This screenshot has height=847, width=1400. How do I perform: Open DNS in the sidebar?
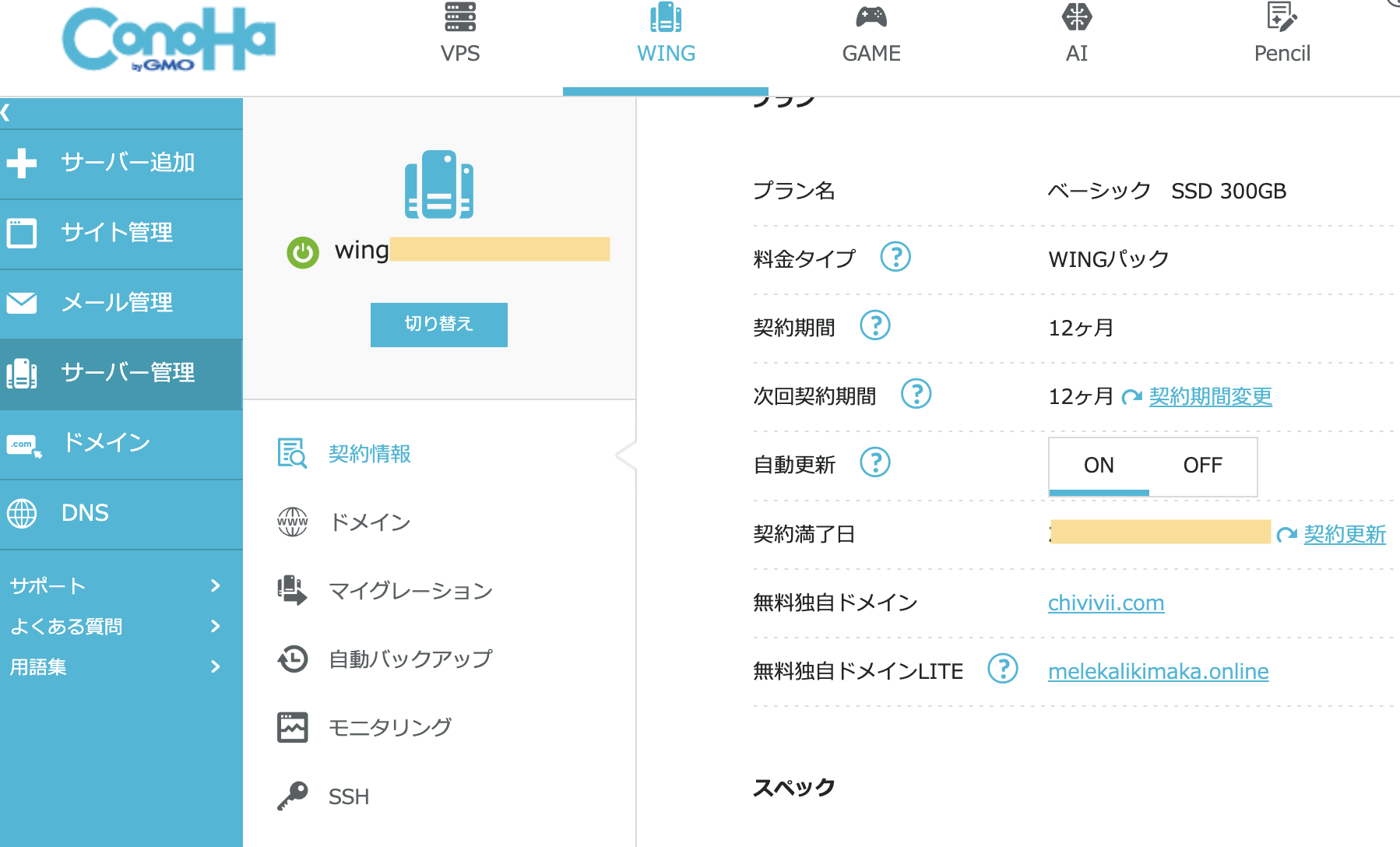[x=121, y=513]
